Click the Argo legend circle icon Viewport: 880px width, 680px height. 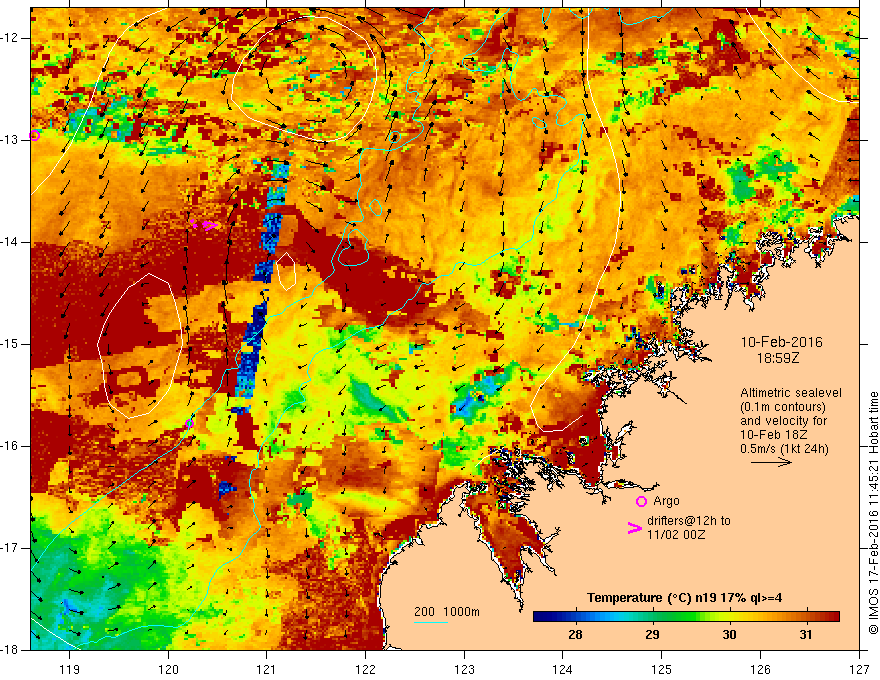[x=641, y=502]
